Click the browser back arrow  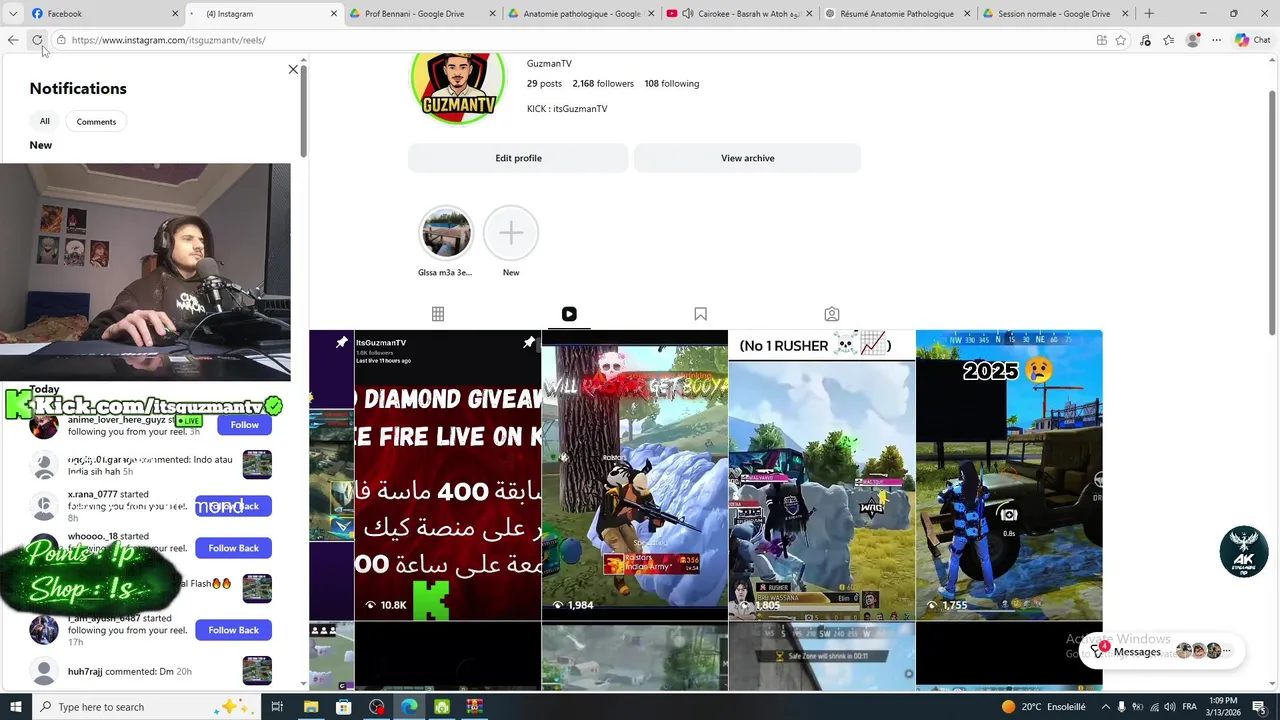[x=13, y=40]
